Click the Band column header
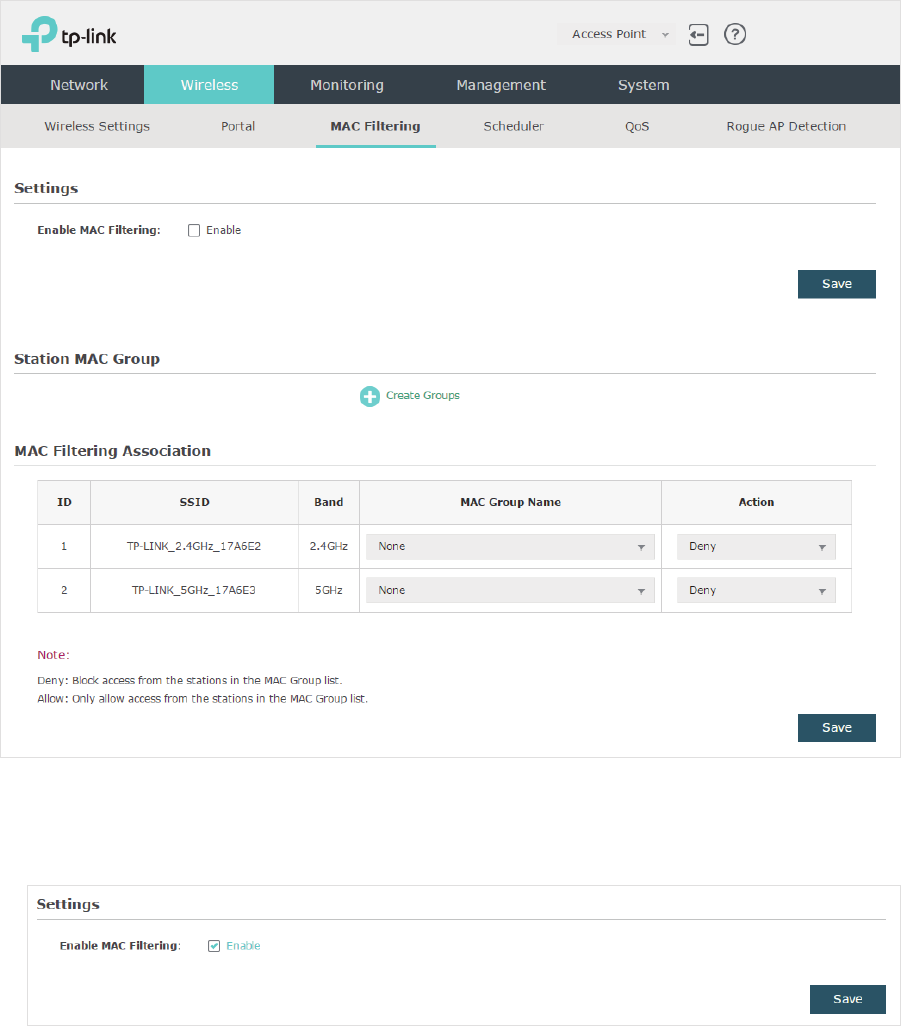The image size is (901, 1026). [328, 503]
